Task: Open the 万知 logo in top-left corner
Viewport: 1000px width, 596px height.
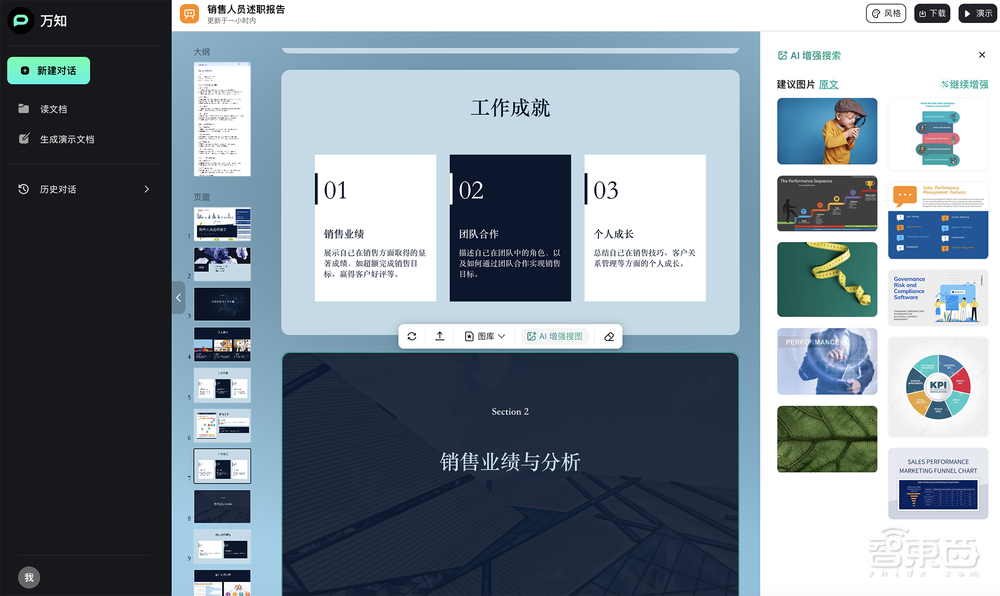Action: click(37, 21)
